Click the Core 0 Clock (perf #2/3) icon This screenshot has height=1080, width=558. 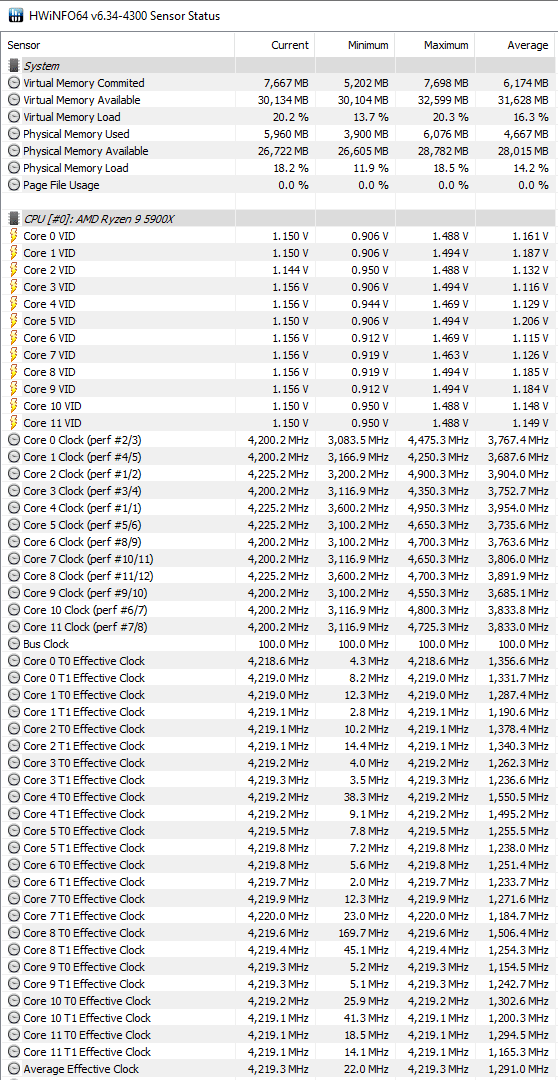[14, 439]
